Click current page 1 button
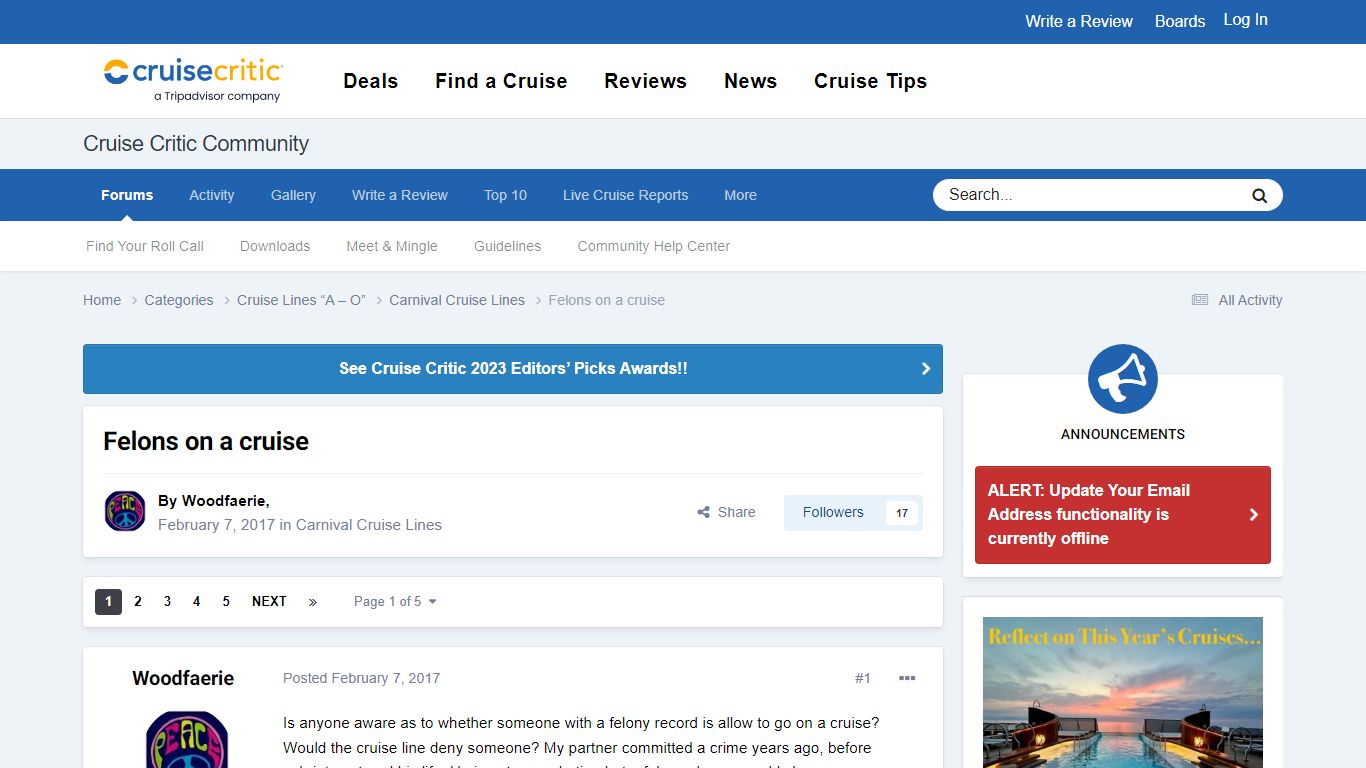This screenshot has height=768, width=1366. 108,602
